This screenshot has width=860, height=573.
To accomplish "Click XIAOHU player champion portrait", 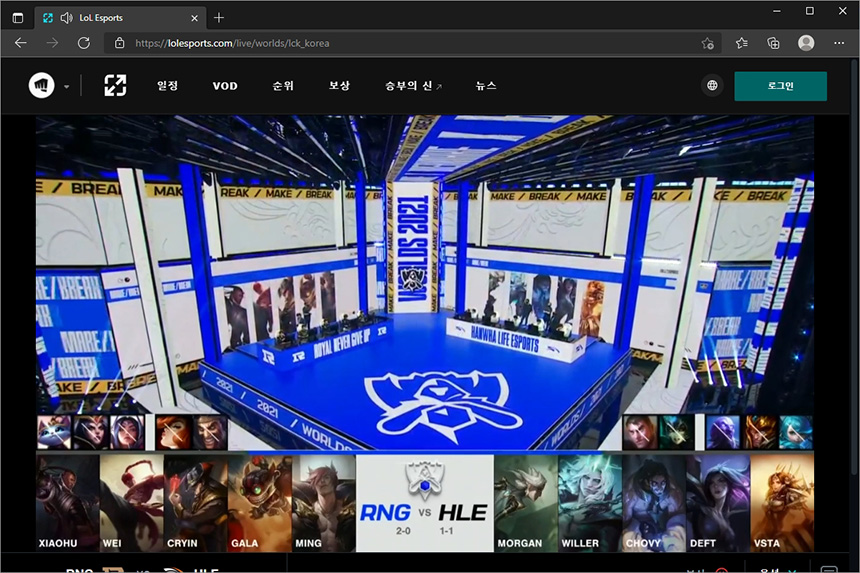I will [x=68, y=503].
